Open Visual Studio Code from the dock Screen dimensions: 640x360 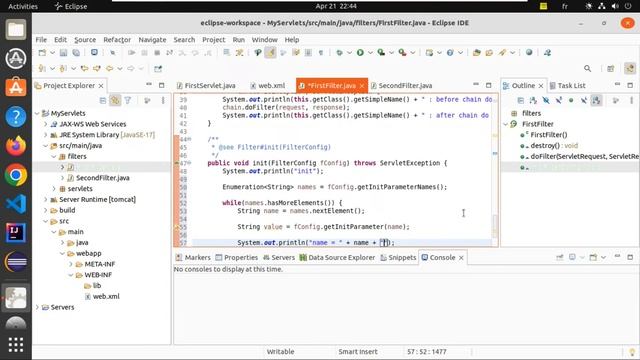(x=16, y=204)
